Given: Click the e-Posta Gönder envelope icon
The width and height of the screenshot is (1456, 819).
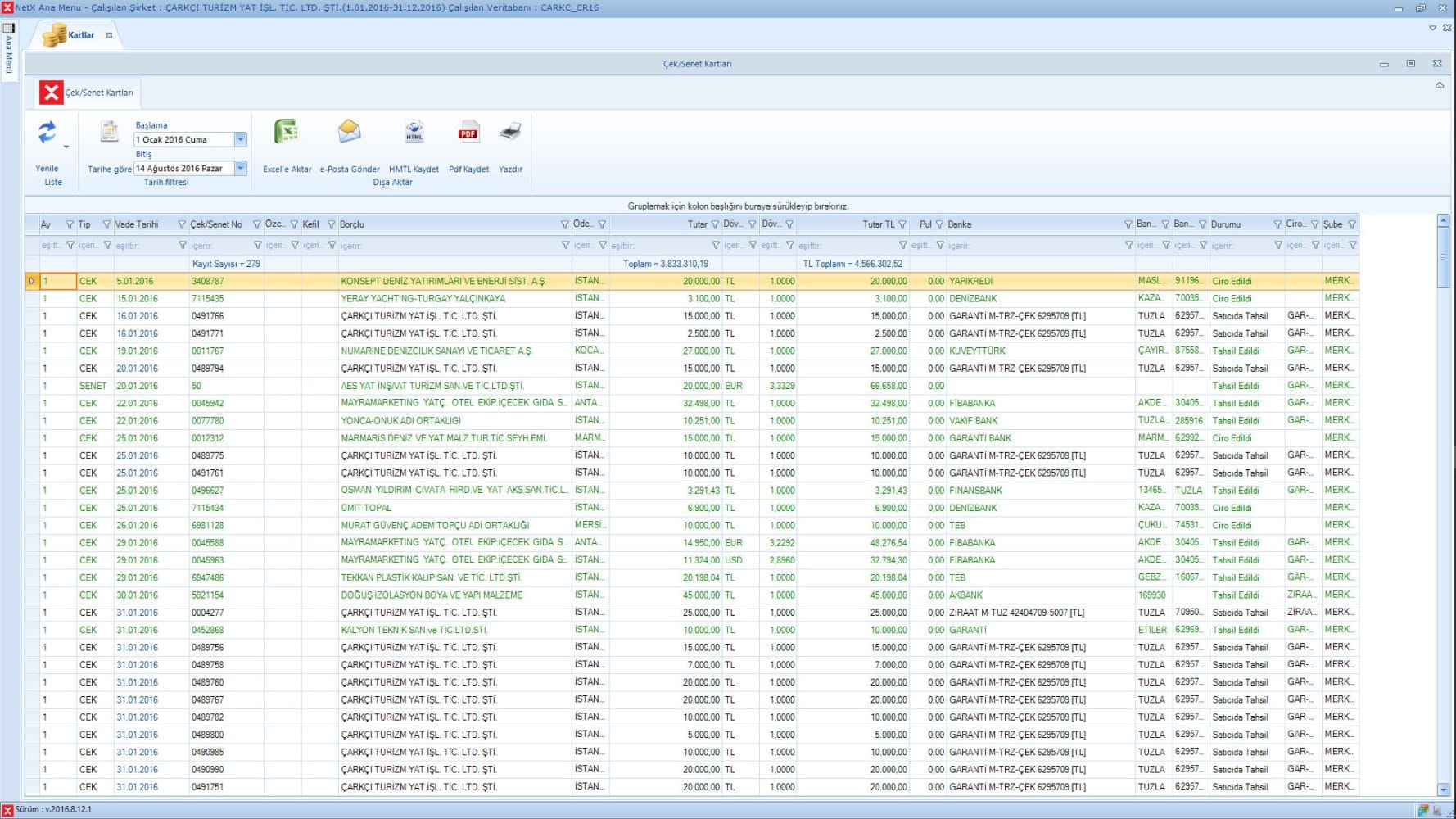Looking at the screenshot, I should (x=349, y=132).
